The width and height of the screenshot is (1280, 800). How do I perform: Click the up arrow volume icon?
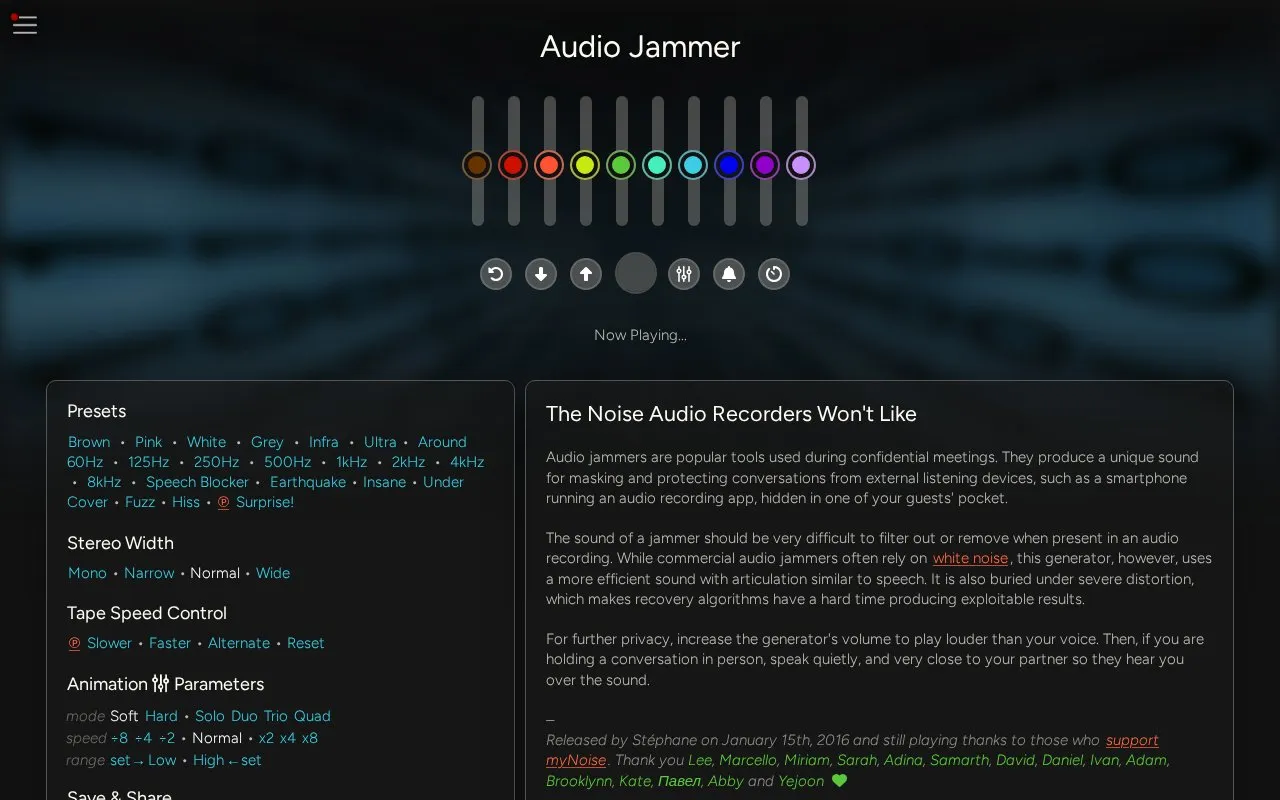pos(586,274)
